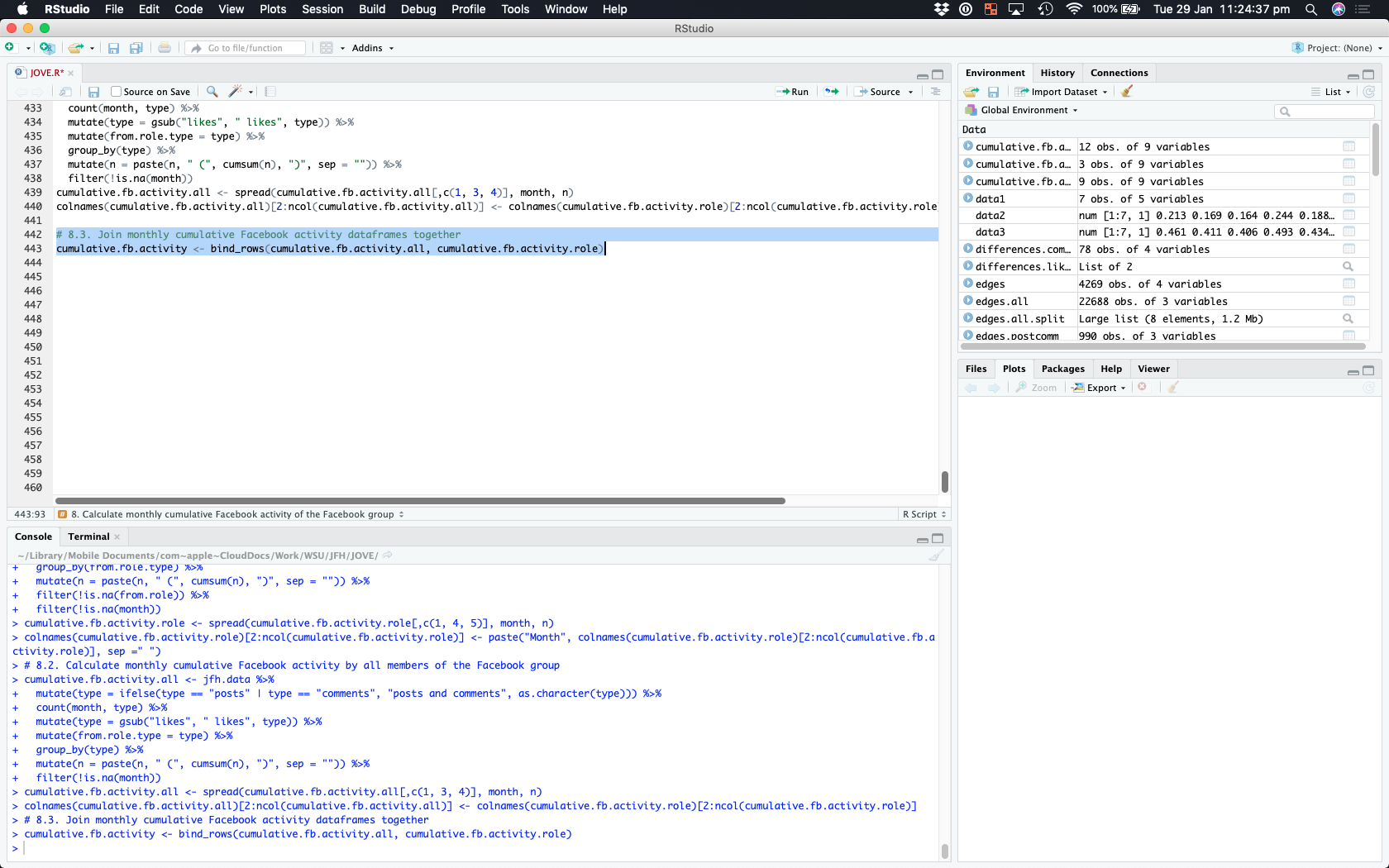
Task: Expand the data1 object in Environment
Action: click(968, 198)
